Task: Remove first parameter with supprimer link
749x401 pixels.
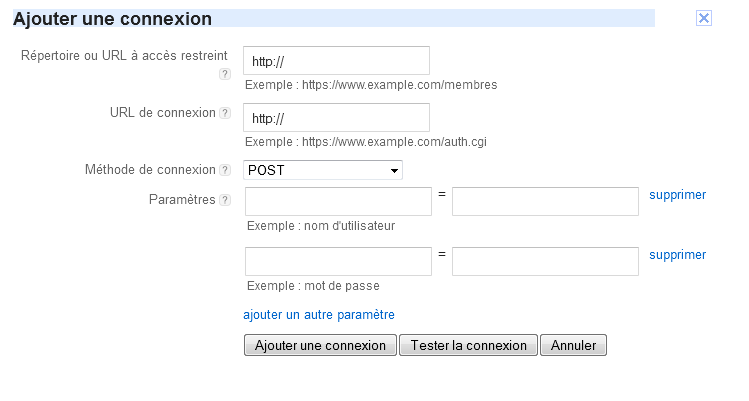Action: click(677, 195)
